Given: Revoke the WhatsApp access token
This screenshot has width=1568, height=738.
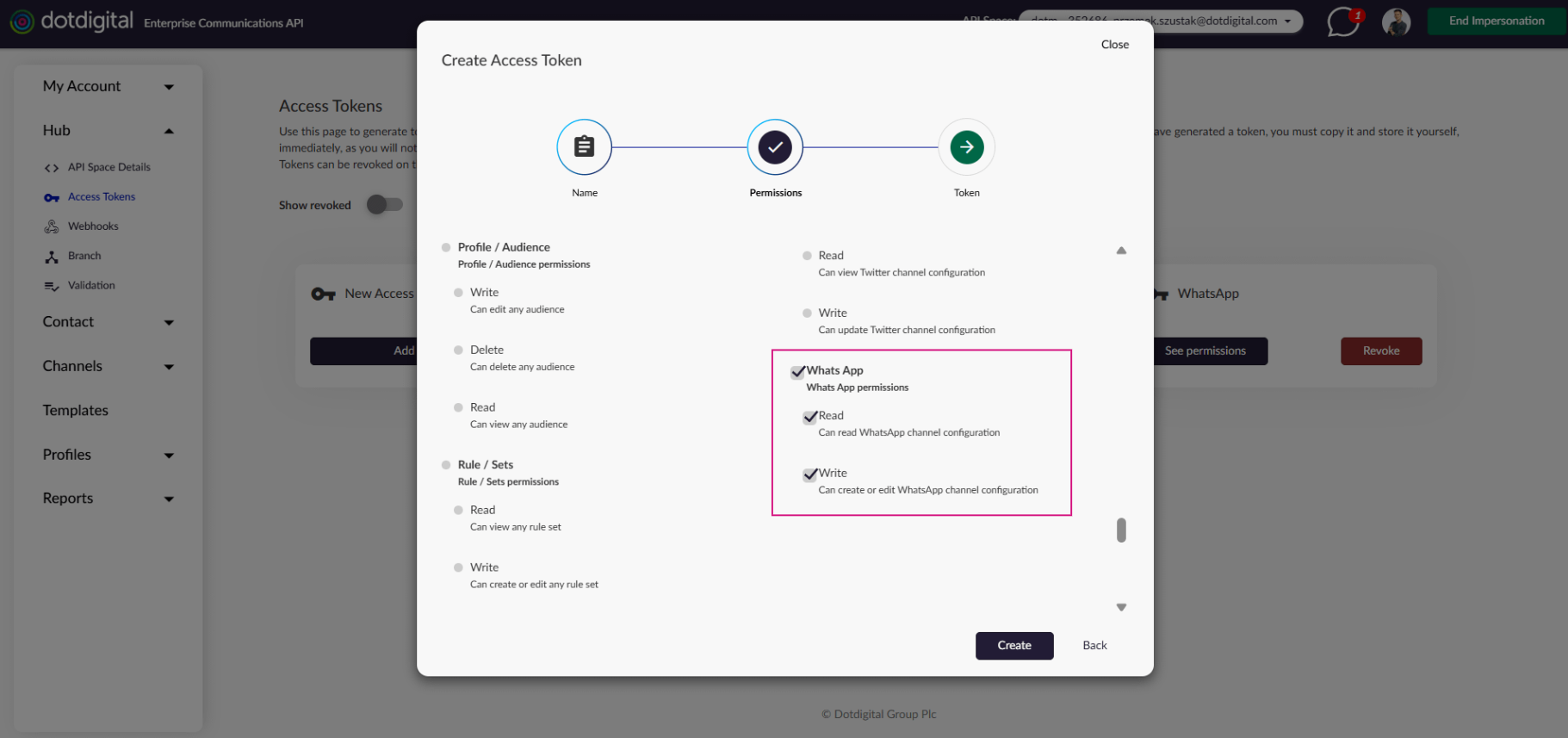Looking at the screenshot, I should 1381,351.
